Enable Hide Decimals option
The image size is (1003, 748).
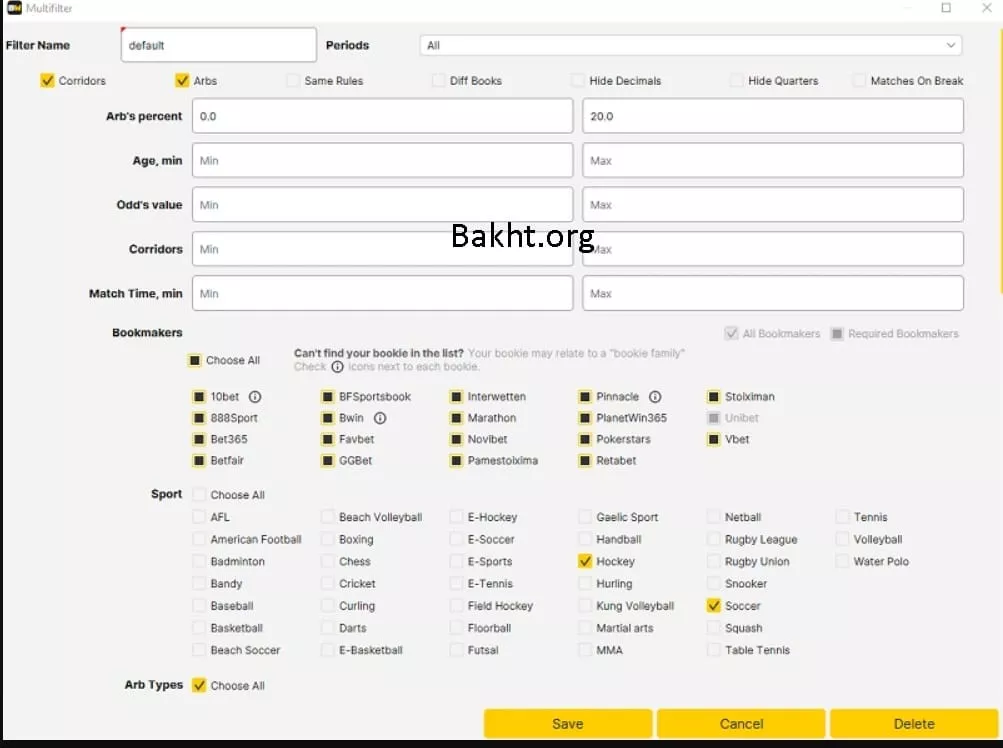coord(578,81)
